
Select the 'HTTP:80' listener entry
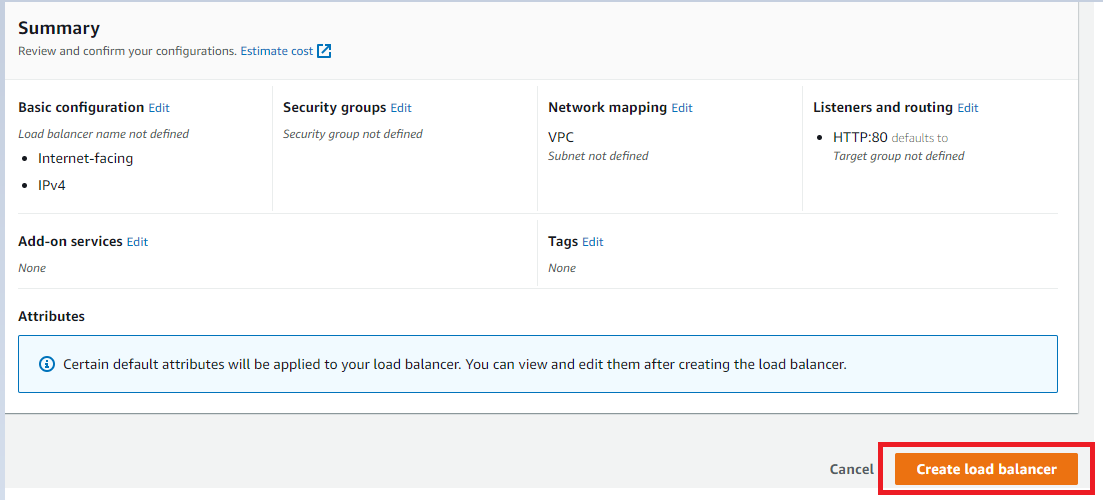point(860,137)
